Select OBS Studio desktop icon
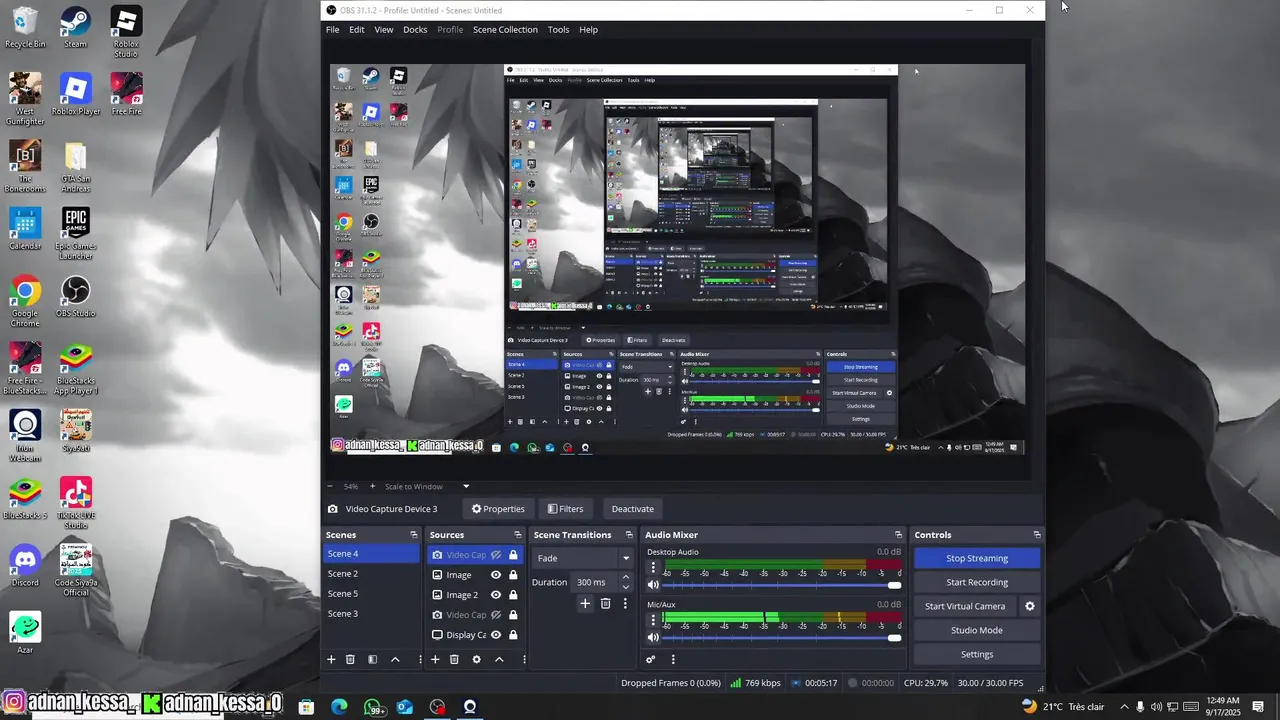1280x720 pixels. pos(76,297)
